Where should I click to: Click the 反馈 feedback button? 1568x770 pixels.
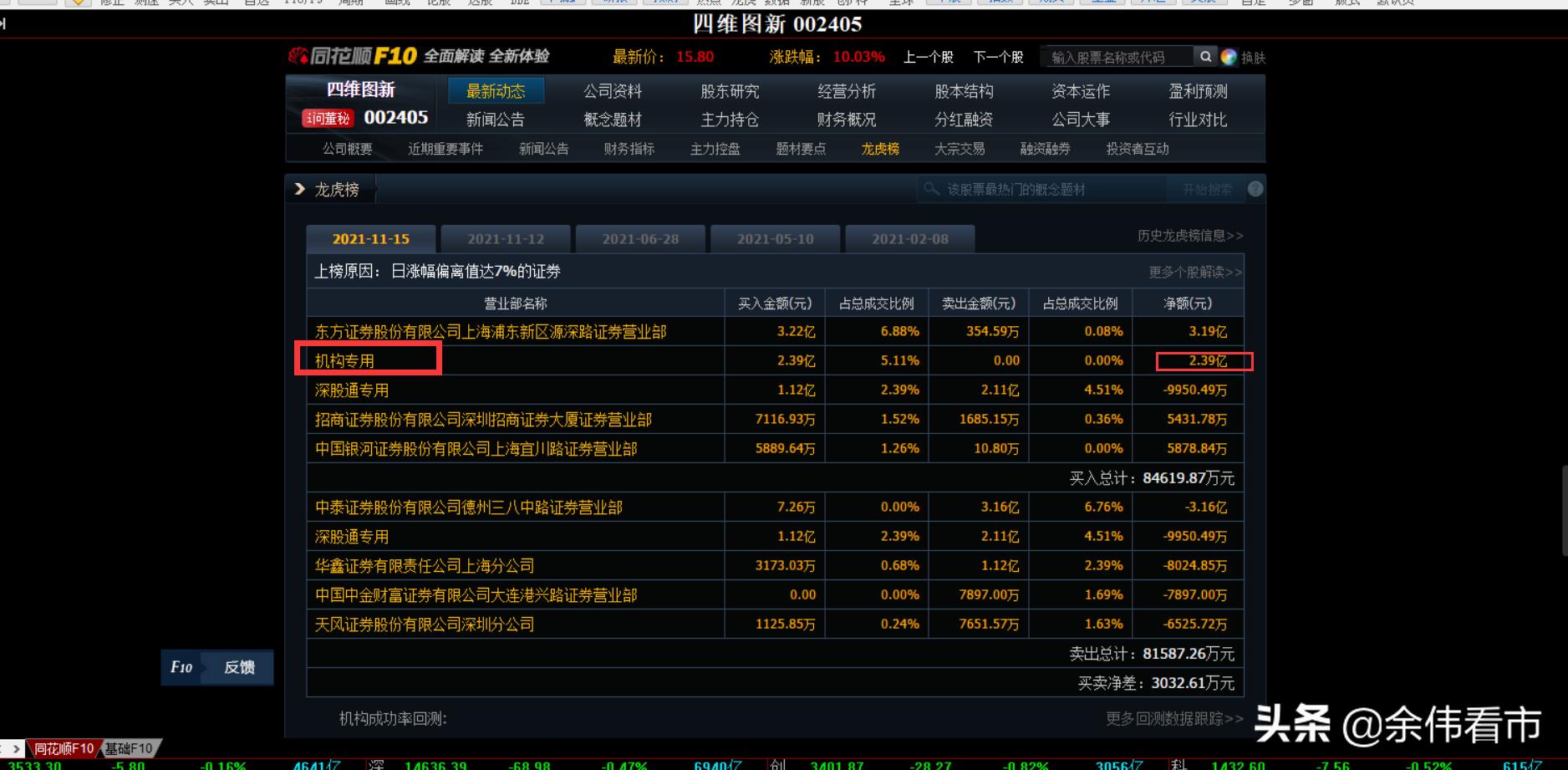click(239, 667)
